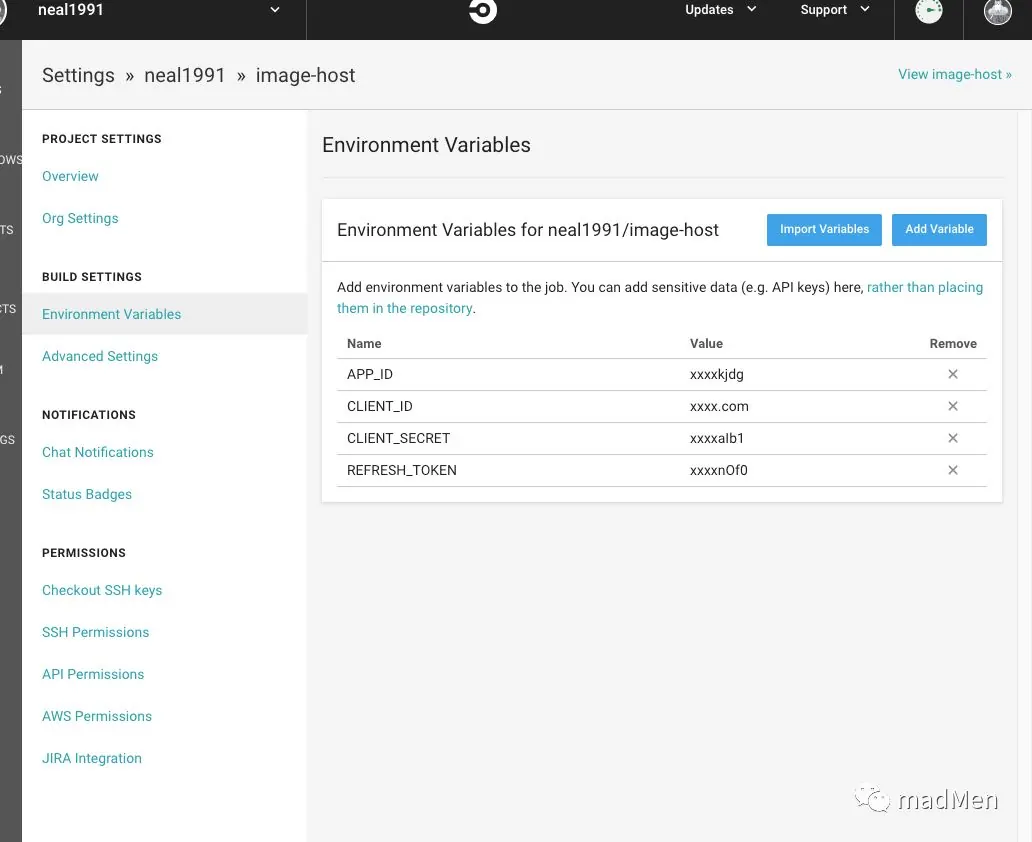The image size is (1032, 842).
Task: Select the REFRESH_TOKEN name cell
Action: [401, 470]
